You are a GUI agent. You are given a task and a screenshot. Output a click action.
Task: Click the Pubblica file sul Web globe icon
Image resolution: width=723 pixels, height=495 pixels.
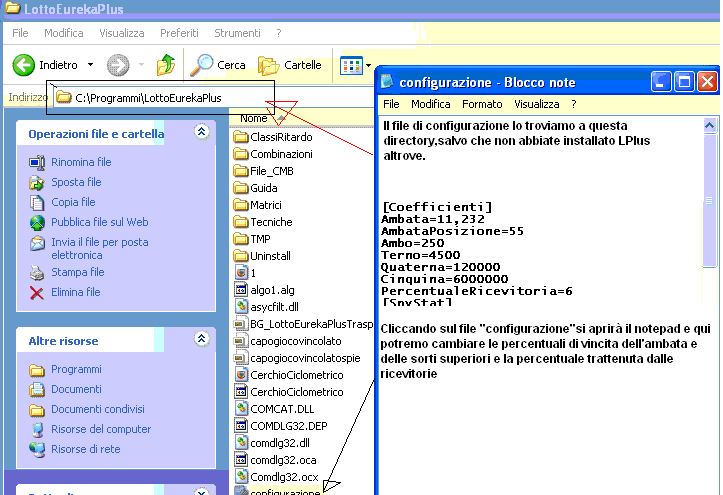(x=37, y=223)
